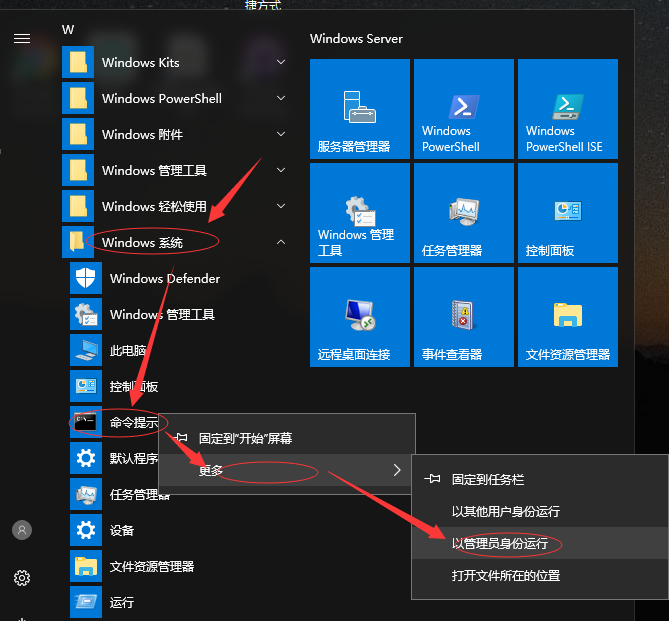Screen dimensions: 669x621
Task: Expand the Windows 轻松使用 chevron
Action: (281, 206)
